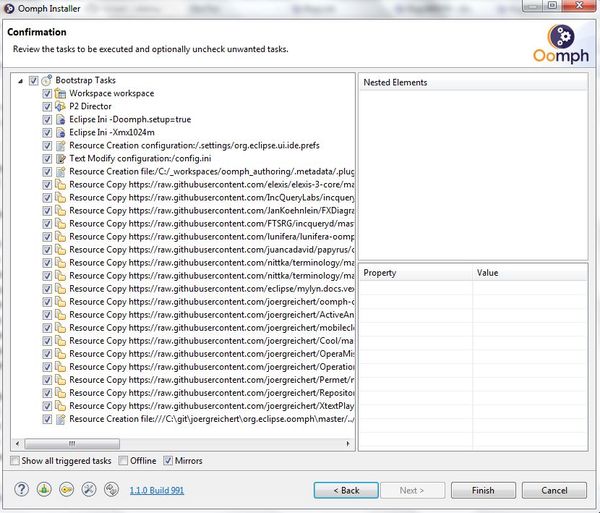Select the joergreichert/ActiveAn Resource Copy row text
The height and width of the screenshot is (513, 600).
pyautogui.click(x=212, y=315)
